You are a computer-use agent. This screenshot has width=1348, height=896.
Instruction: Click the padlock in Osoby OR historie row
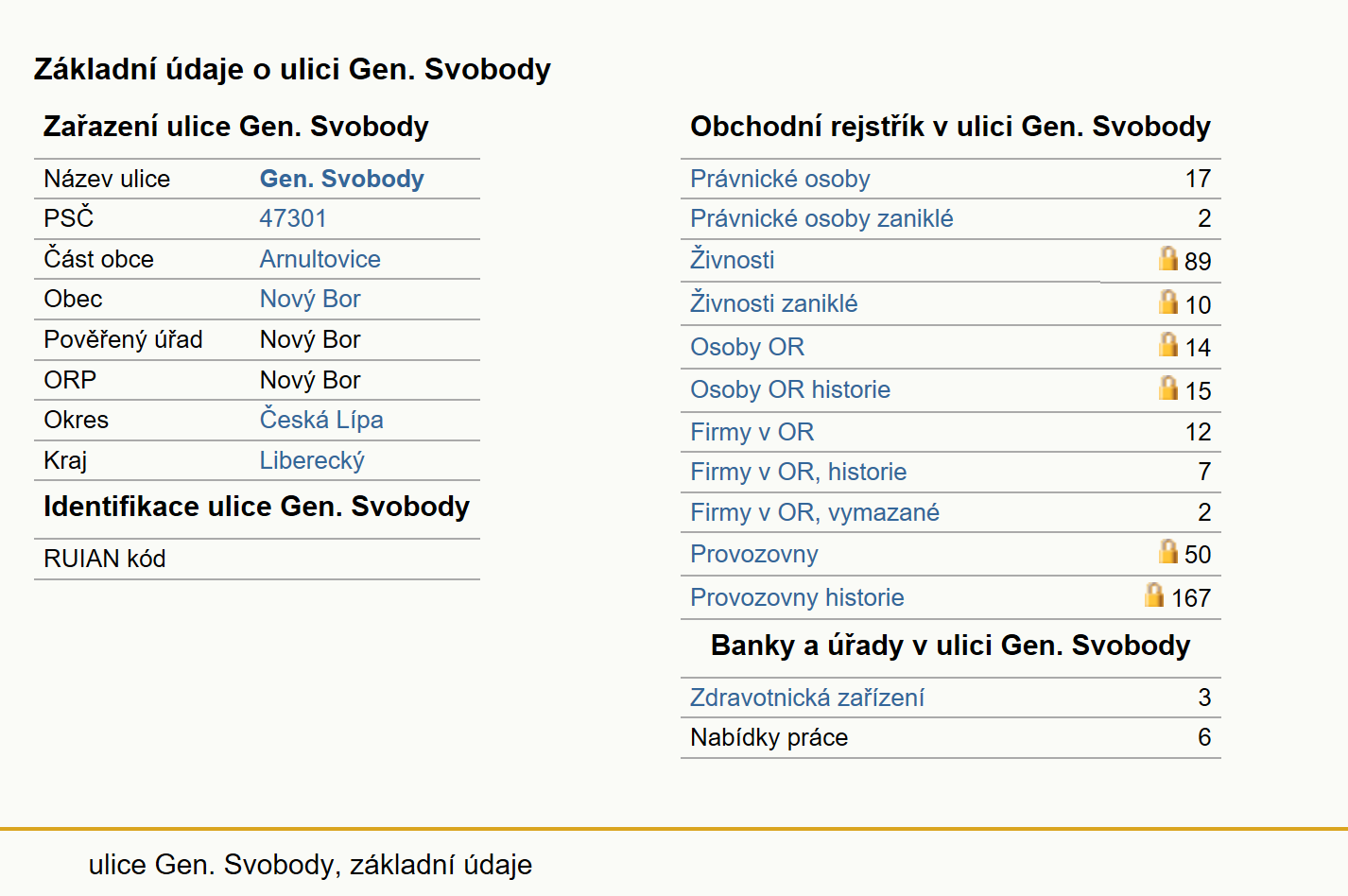click(x=1168, y=388)
